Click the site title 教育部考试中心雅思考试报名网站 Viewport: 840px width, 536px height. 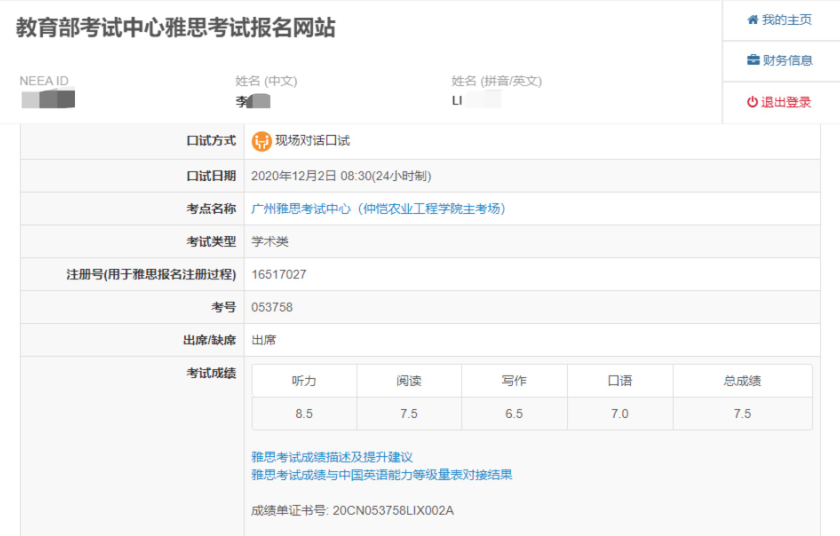tap(176, 28)
